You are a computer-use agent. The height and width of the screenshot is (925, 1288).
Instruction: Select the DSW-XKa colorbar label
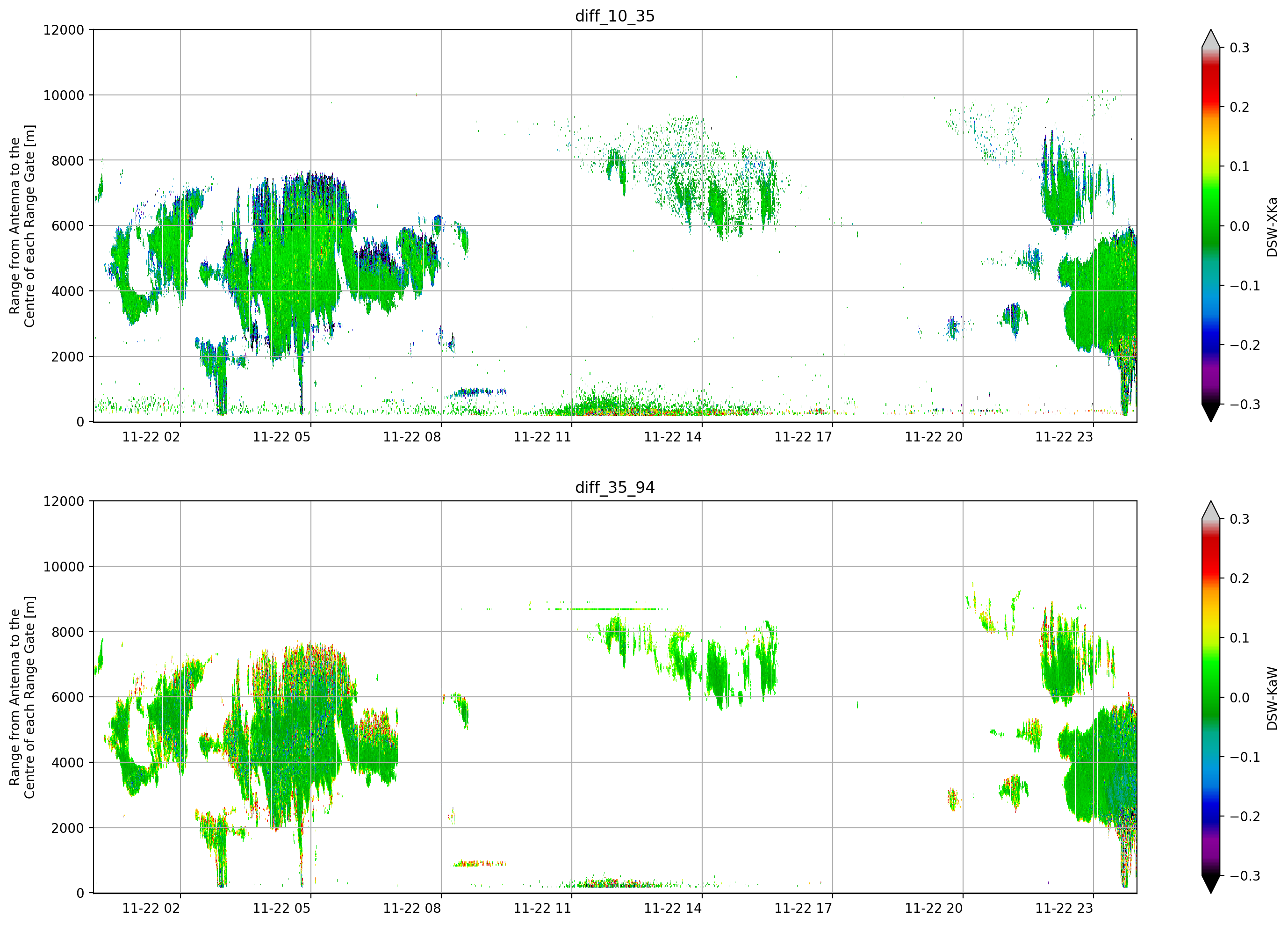coord(1272,227)
